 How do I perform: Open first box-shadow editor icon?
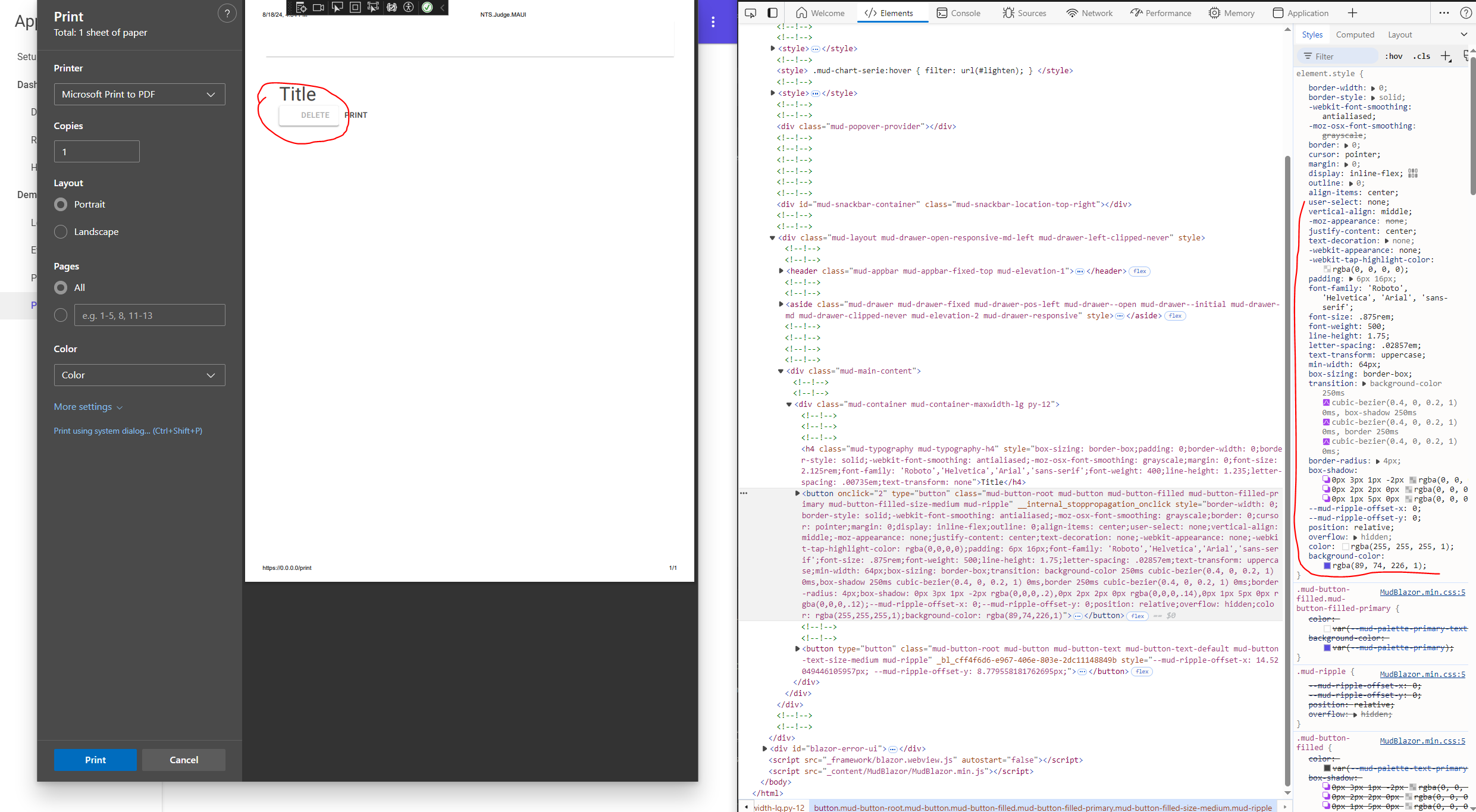pyautogui.click(x=1326, y=479)
